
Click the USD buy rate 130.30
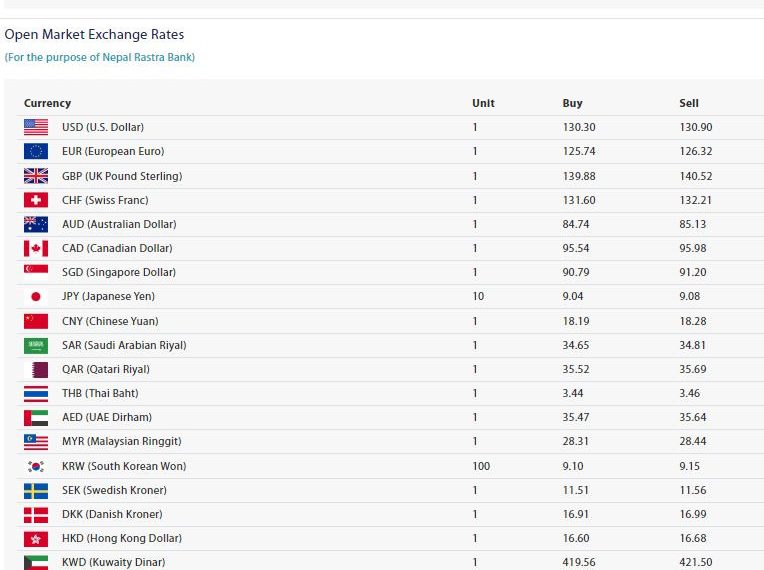579,127
